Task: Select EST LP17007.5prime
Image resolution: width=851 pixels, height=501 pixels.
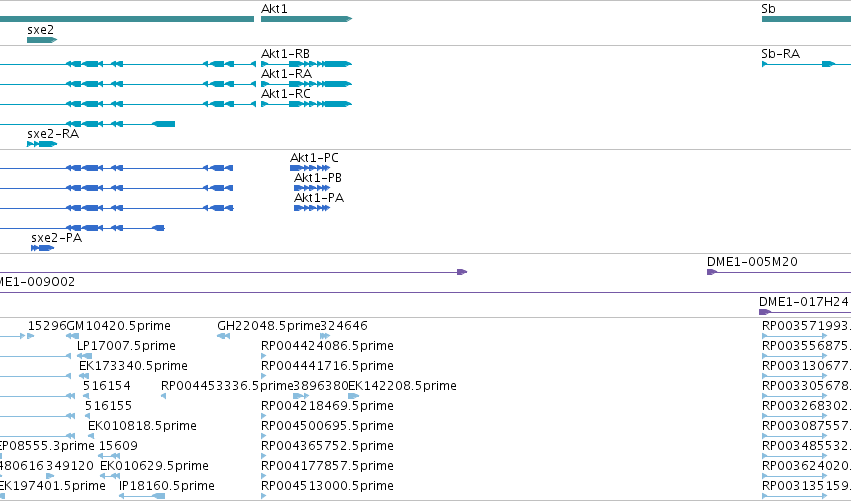Action: click(126, 346)
